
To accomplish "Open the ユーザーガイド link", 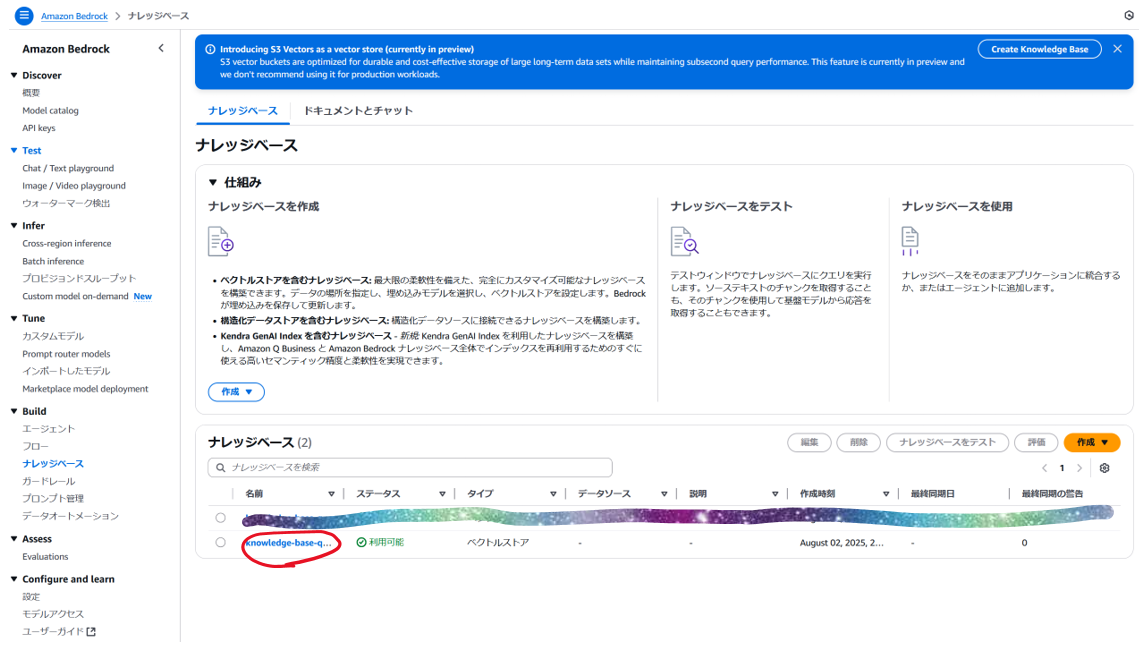I will click(53, 632).
